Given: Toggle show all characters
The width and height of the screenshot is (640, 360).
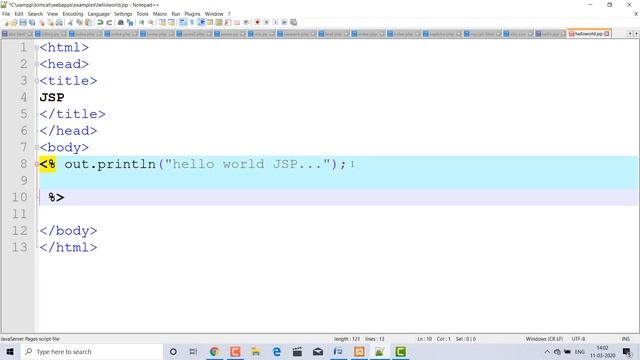Looking at the screenshot, I should 191,22.
